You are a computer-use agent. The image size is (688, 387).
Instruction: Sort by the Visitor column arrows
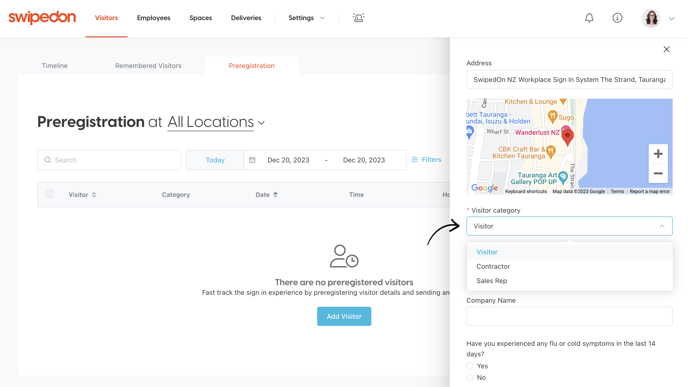tap(94, 194)
